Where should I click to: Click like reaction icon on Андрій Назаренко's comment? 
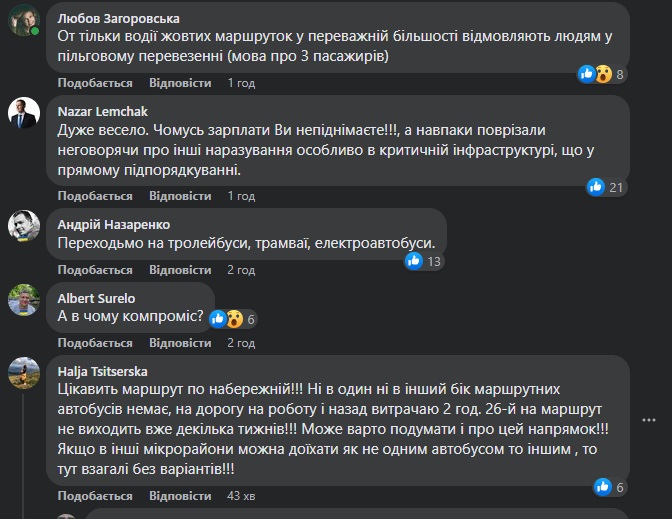(x=414, y=261)
